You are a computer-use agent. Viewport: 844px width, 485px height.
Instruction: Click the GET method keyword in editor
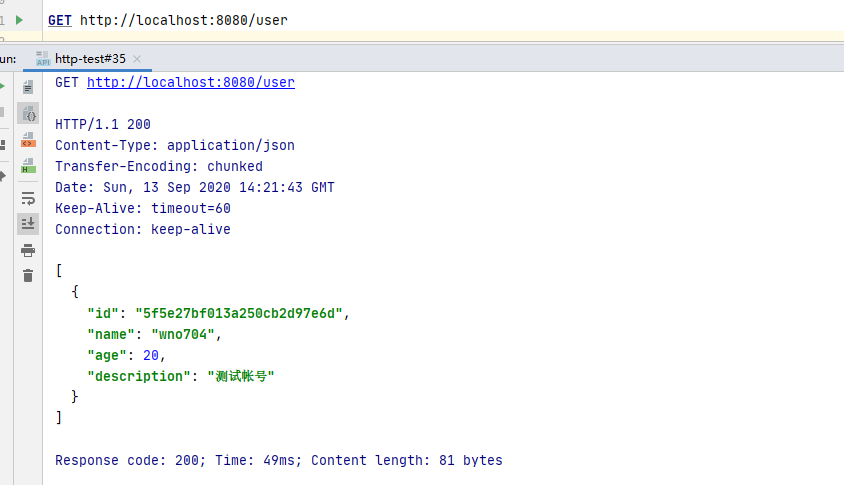(59, 20)
